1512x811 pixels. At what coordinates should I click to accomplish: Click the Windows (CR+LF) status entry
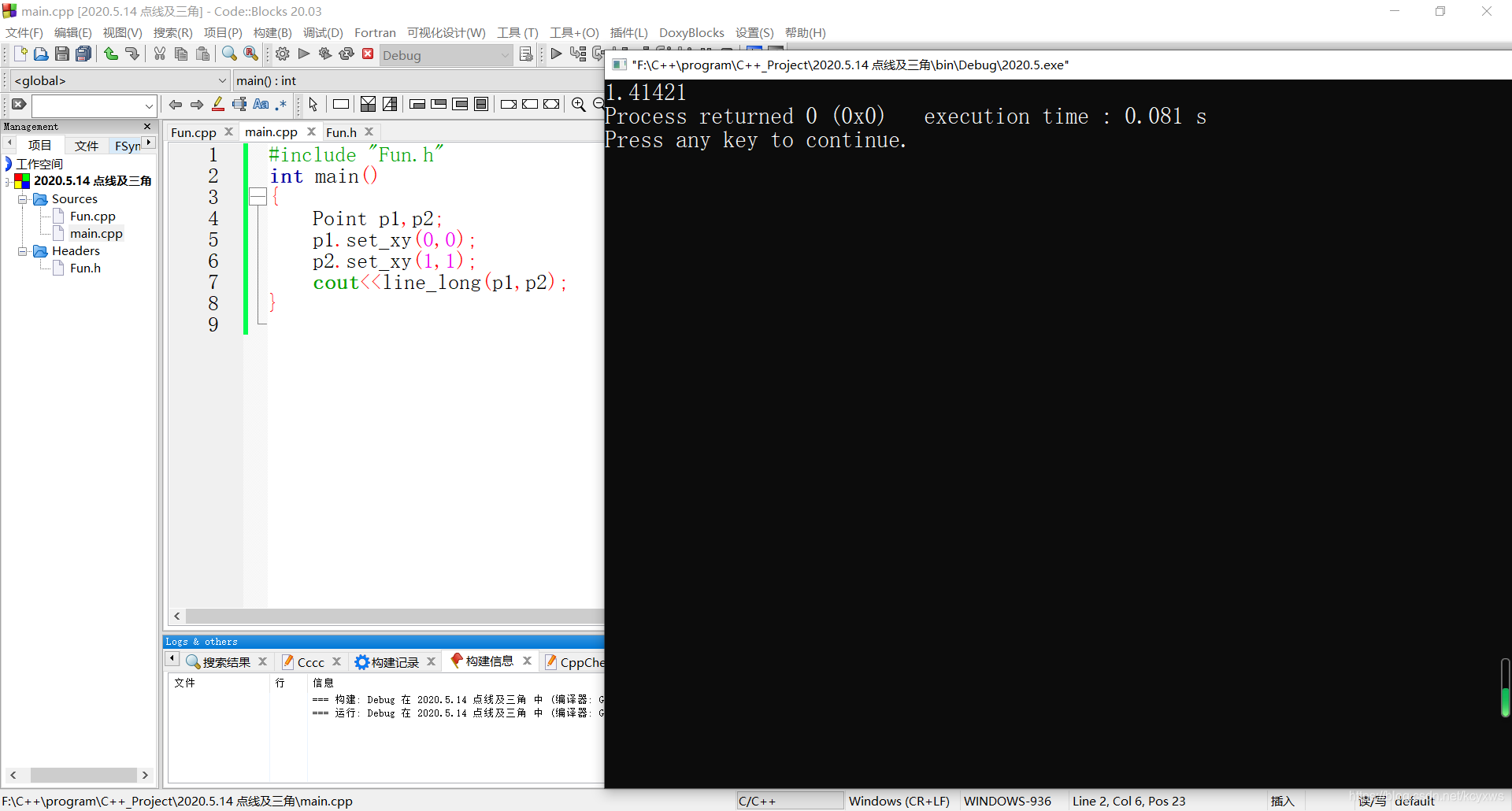pyautogui.click(x=899, y=801)
